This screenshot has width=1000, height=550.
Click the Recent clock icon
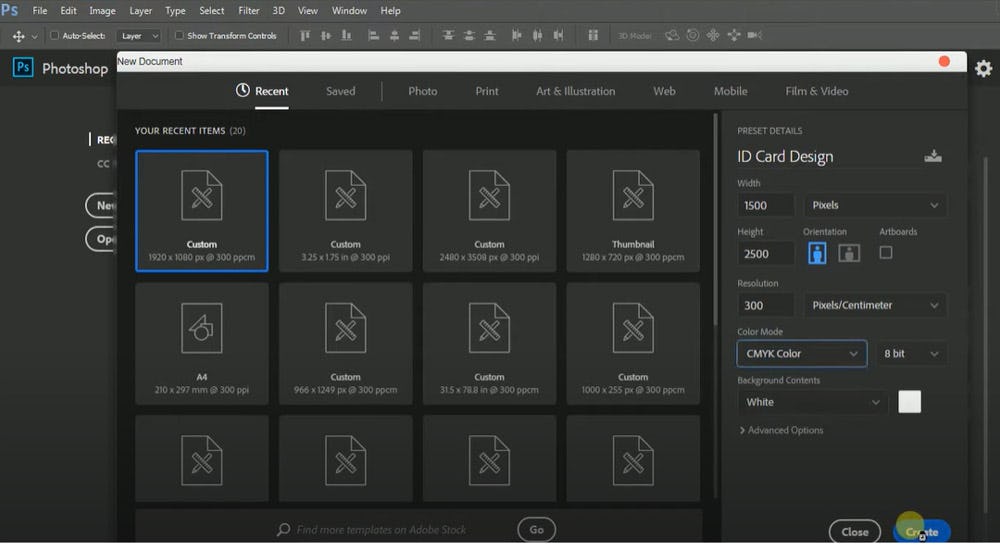[x=243, y=91]
